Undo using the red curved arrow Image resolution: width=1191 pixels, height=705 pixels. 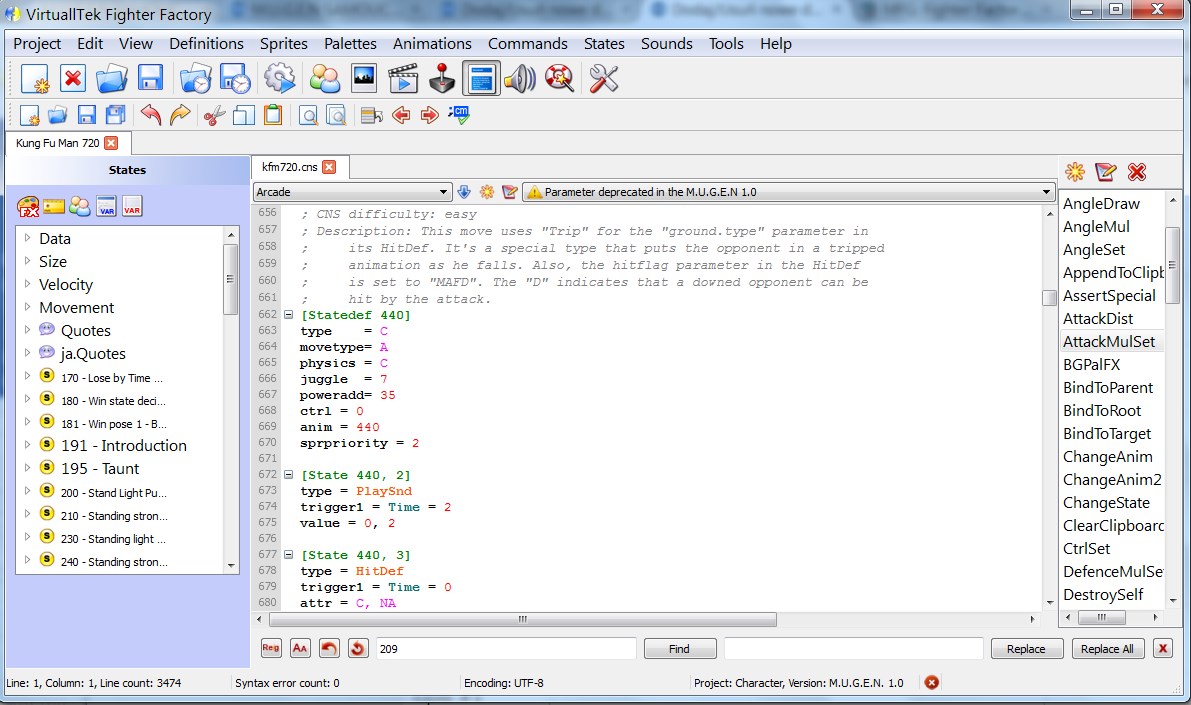pos(151,115)
